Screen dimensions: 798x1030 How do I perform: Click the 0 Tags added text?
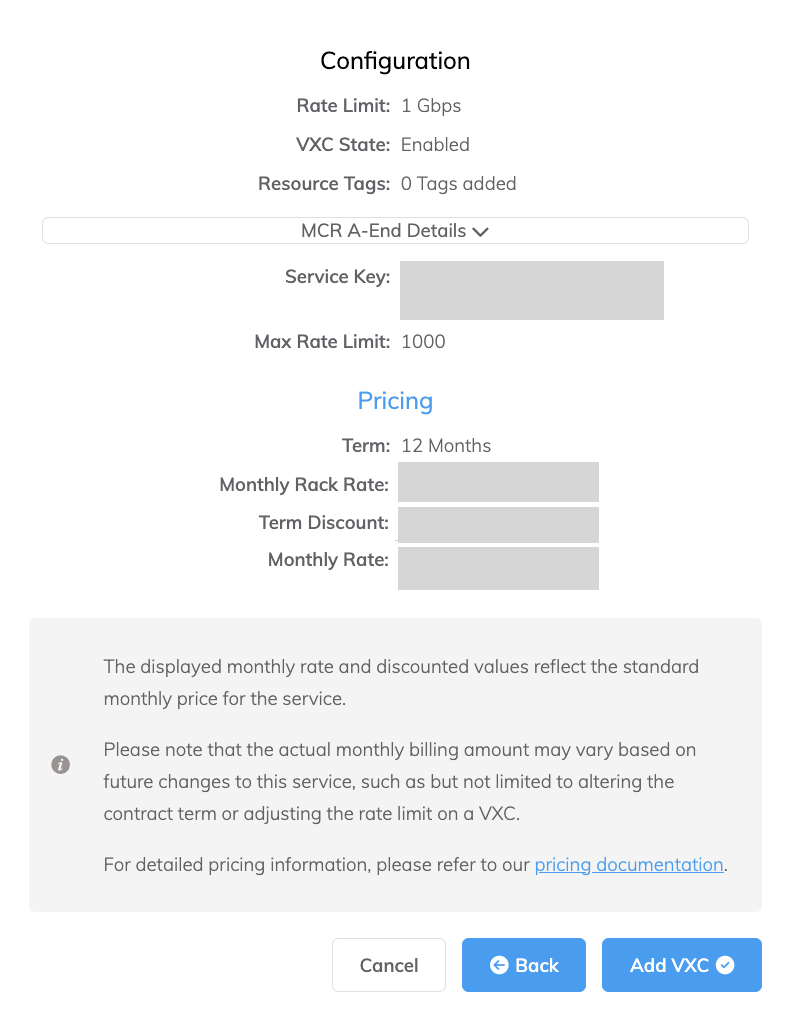pos(458,184)
